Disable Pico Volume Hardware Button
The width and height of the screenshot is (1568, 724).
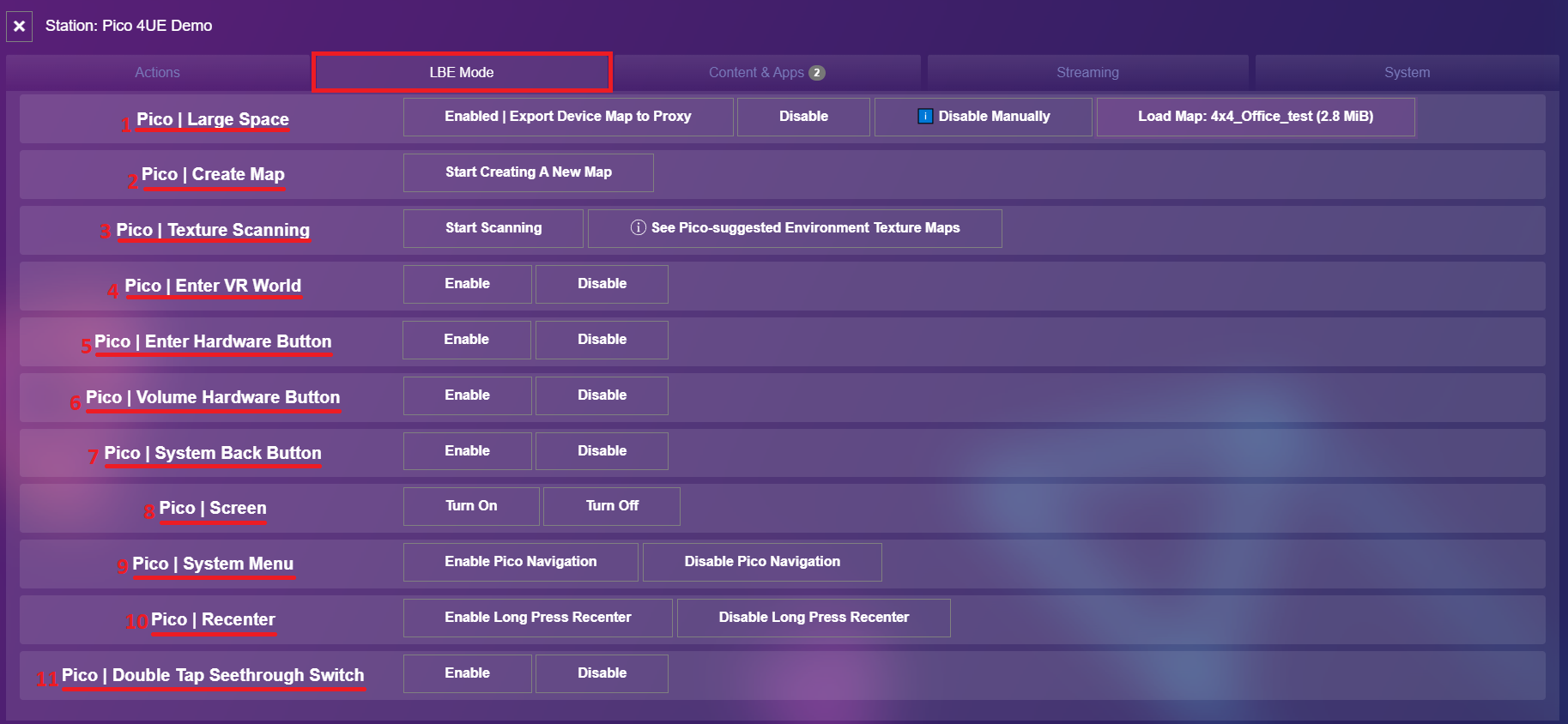602,395
